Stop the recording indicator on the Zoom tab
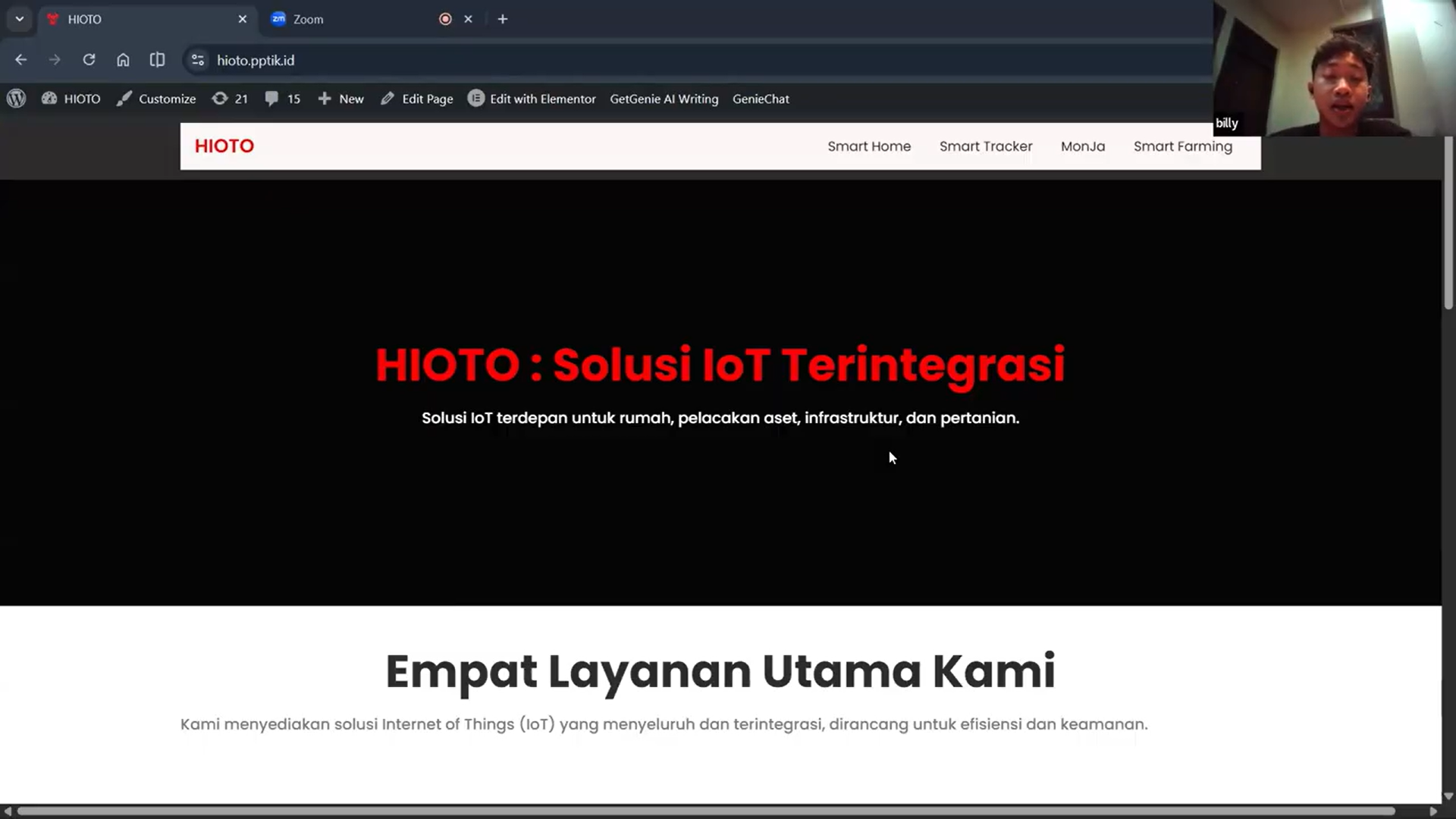This screenshot has height=819, width=1456. [445, 19]
